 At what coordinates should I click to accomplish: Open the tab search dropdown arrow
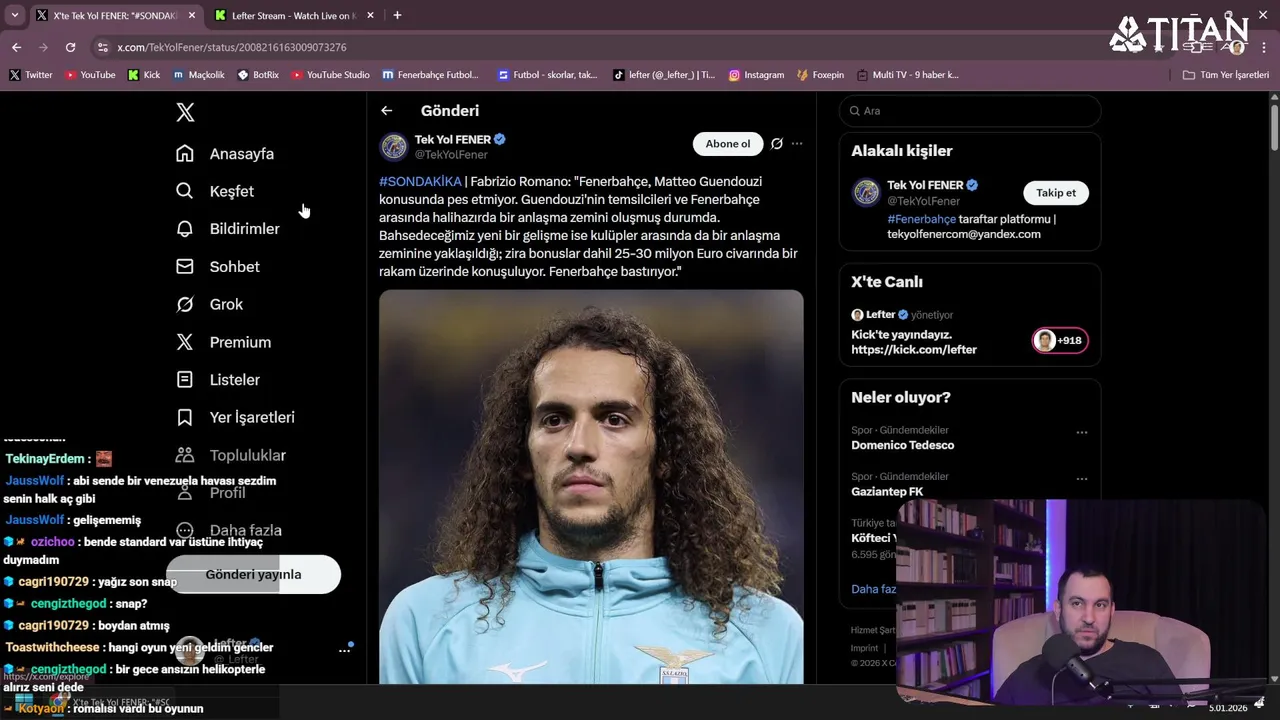tap(15, 15)
